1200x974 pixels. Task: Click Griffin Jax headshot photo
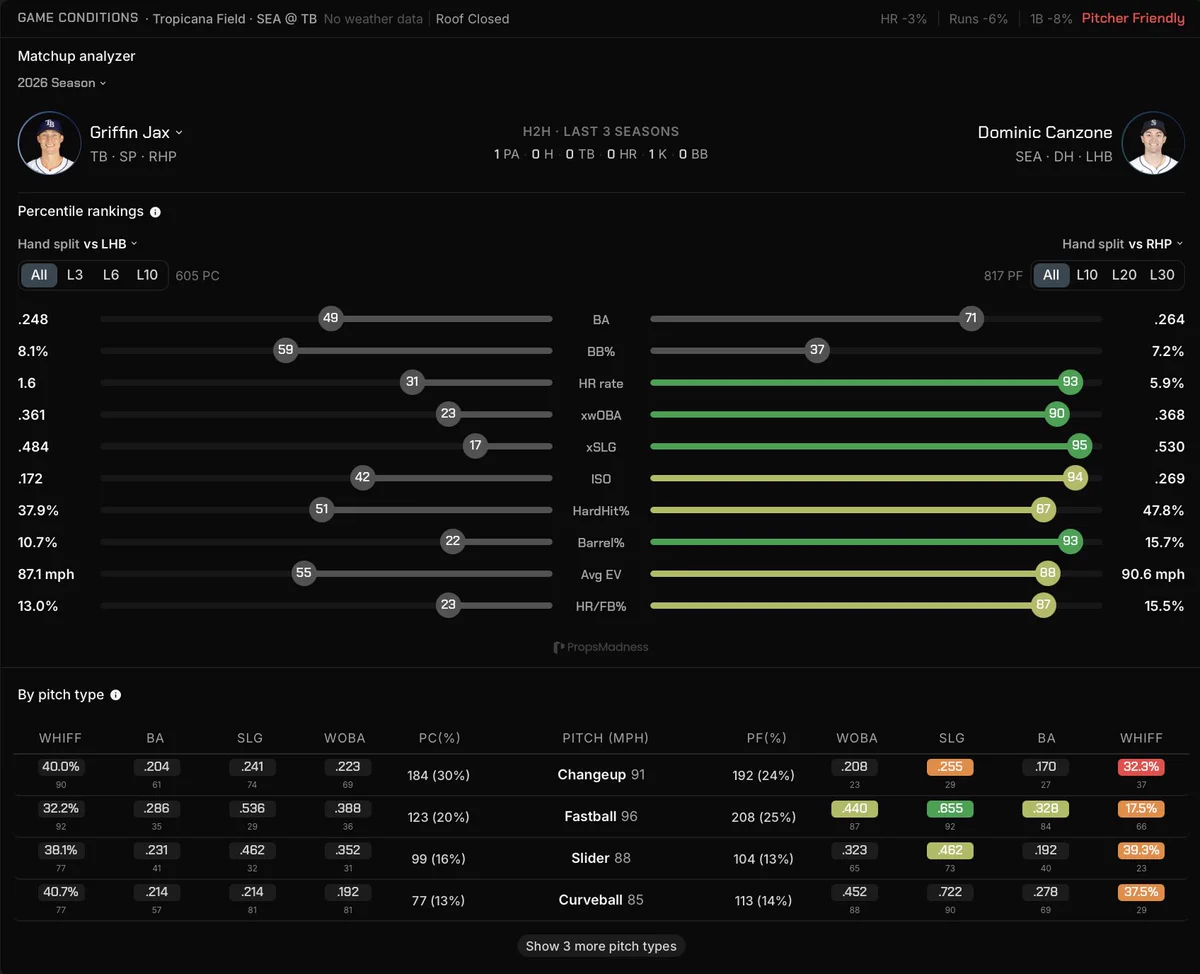pos(49,143)
